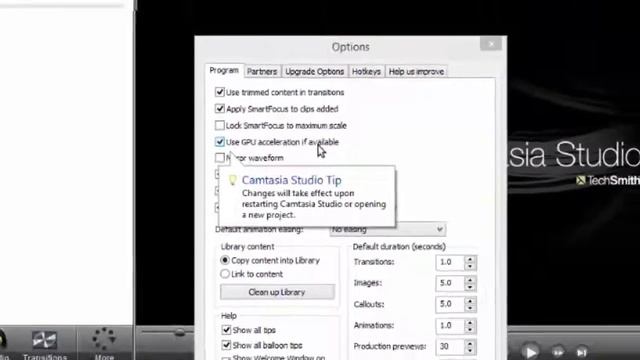Screen dimensions: 640x360
Task: Open the Upgrade Options tab
Action: (x=314, y=71)
